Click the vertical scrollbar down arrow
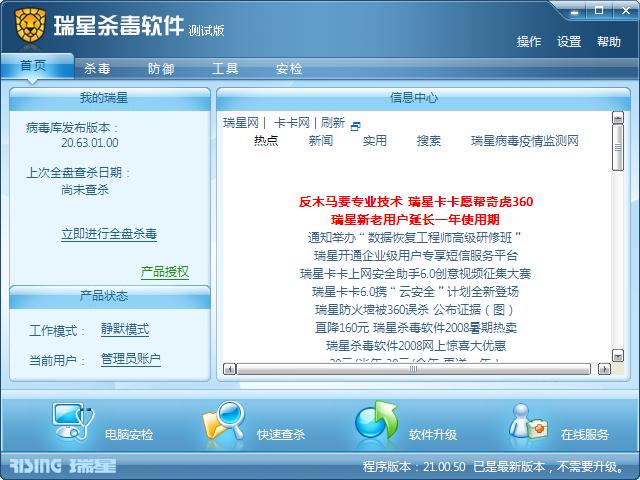The width and height of the screenshot is (640, 480). point(618,356)
